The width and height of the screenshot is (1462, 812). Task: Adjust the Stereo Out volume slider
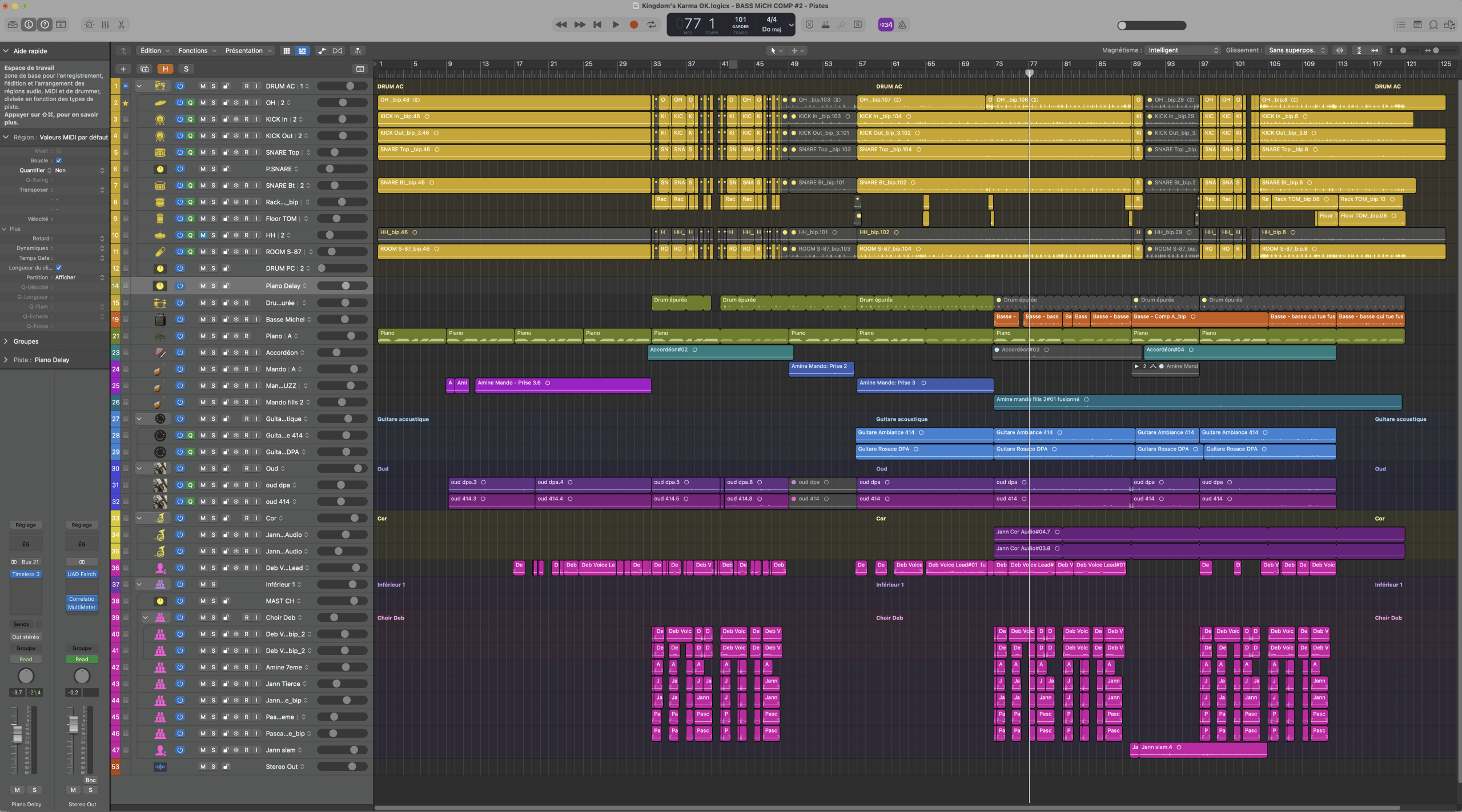coord(342,767)
